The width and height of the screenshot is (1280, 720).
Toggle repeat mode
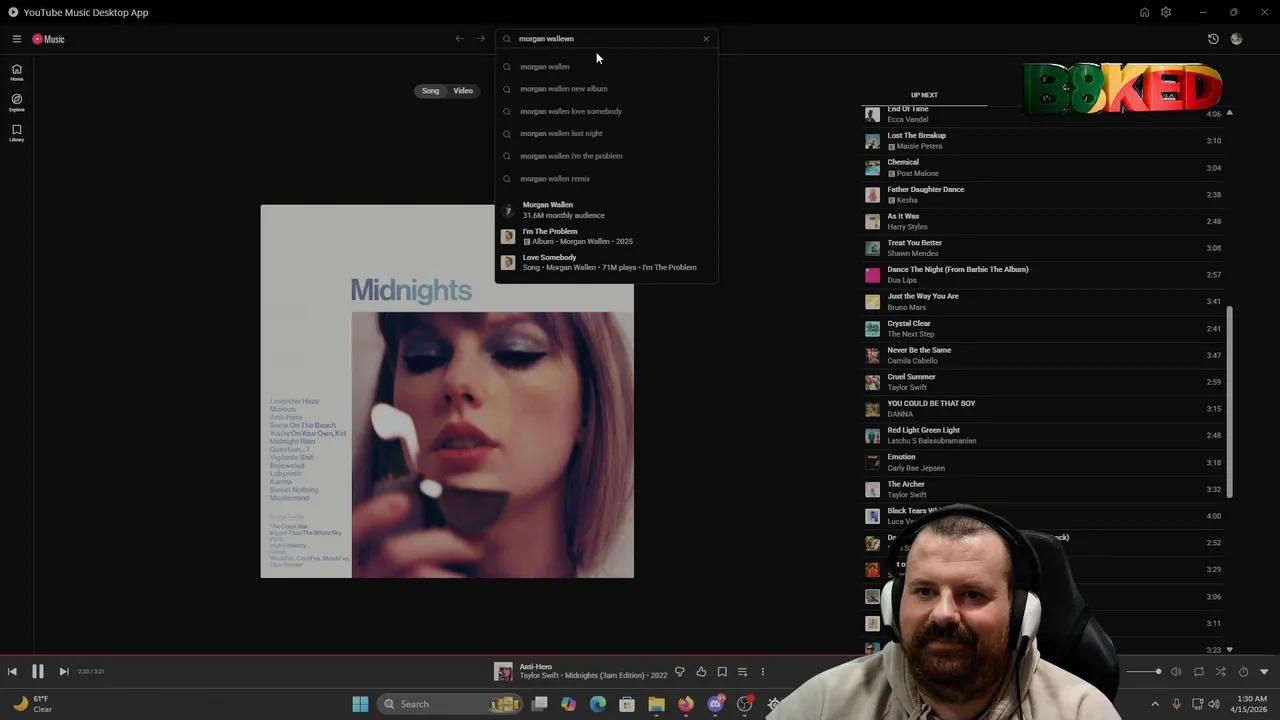point(1198,672)
